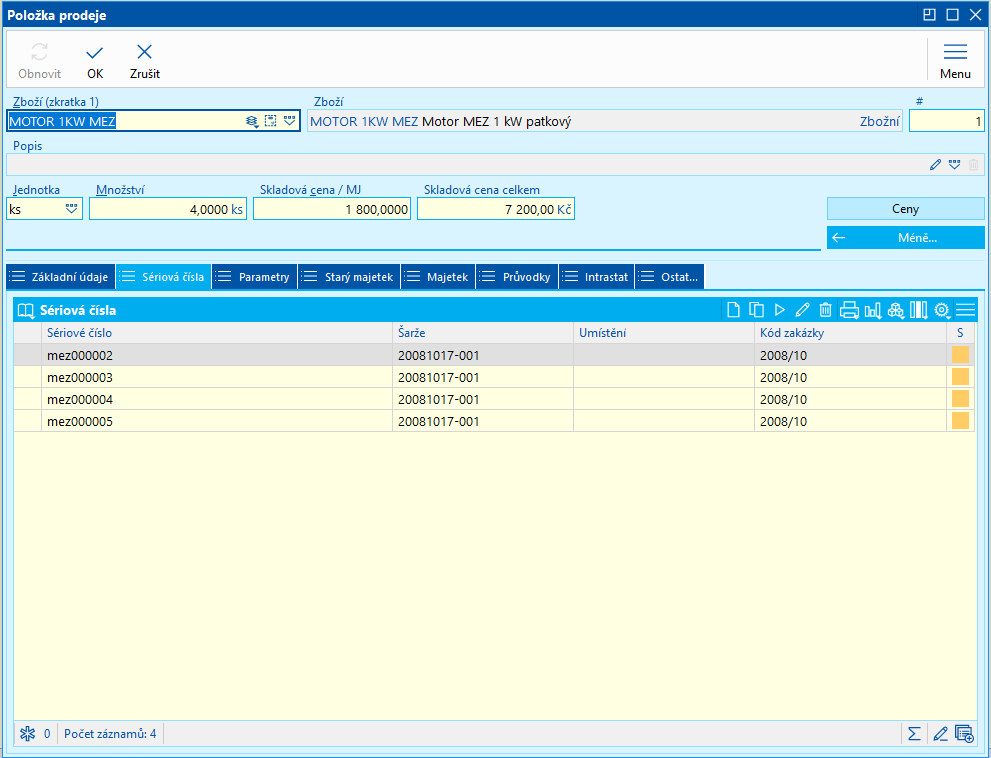This screenshot has height=758, width=991.
Task: Click the OK checkmark in top toolbar
Action: (x=95, y=61)
